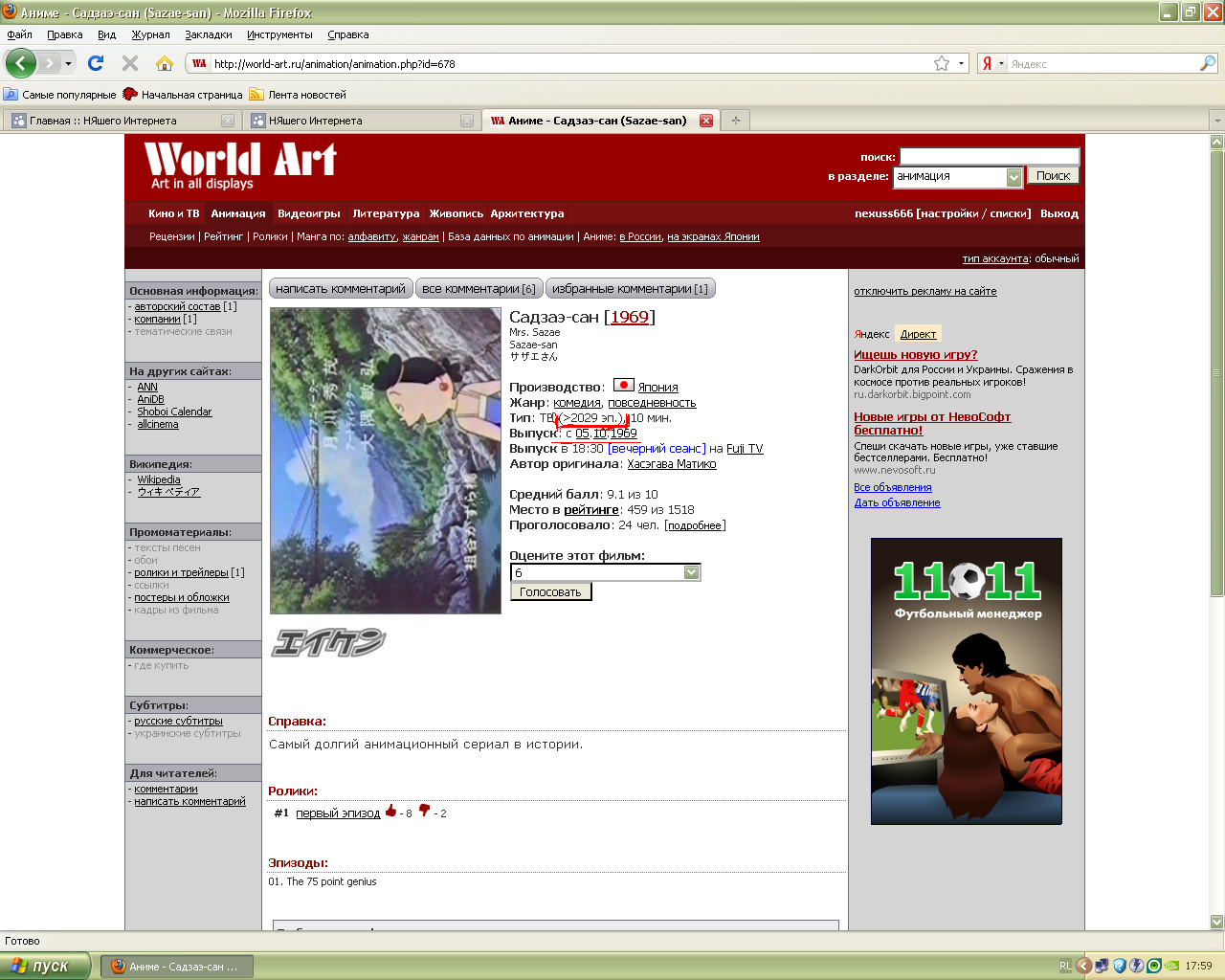This screenshot has height=980, width=1225.
Task: Click the red thumbs-down icon for the clip
Action: (x=424, y=812)
